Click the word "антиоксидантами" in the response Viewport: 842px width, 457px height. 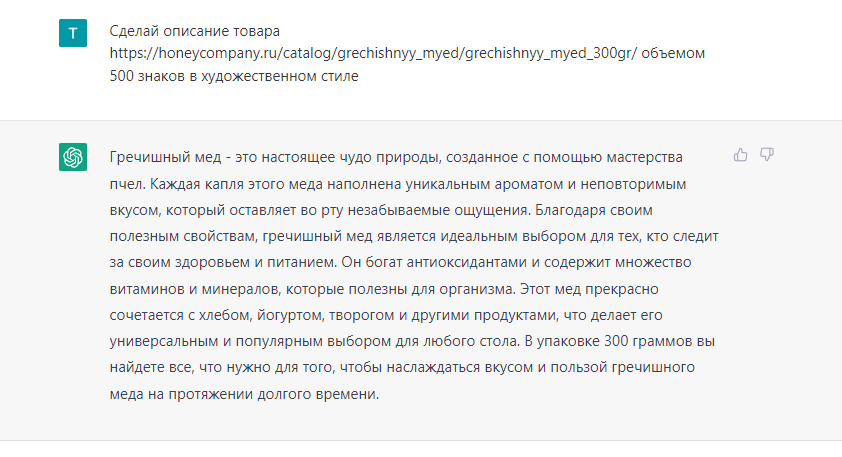tap(467, 263)
